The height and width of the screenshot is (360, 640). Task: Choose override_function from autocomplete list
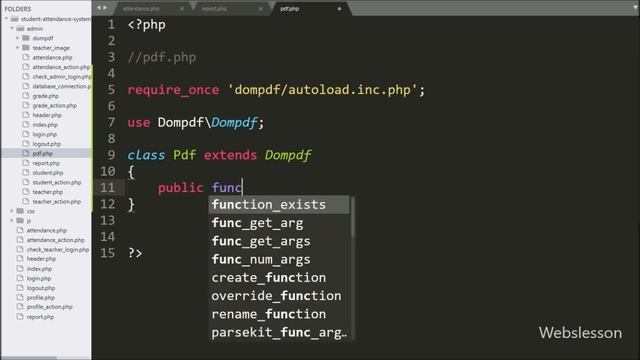click(x=279, y=296)
